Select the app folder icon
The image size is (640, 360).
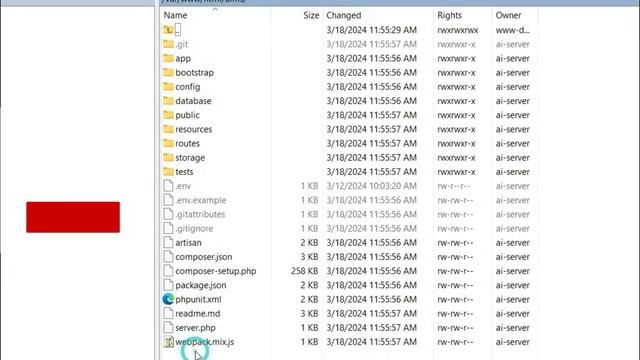pyautogui.click(x=168, y=58)
